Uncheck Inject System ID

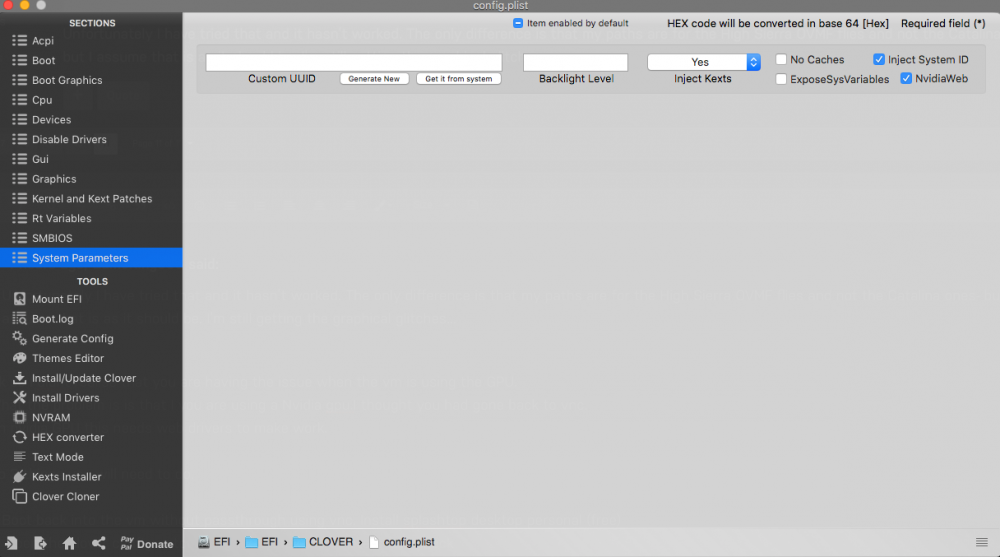click(879, 59)
